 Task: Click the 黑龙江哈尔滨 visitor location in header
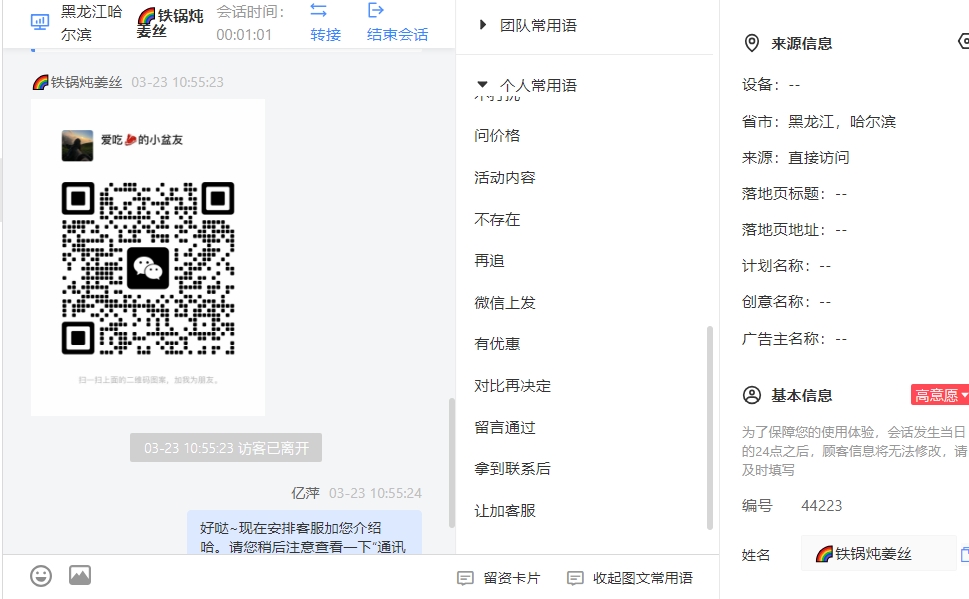pyautogui.click(x=91, y=23)
